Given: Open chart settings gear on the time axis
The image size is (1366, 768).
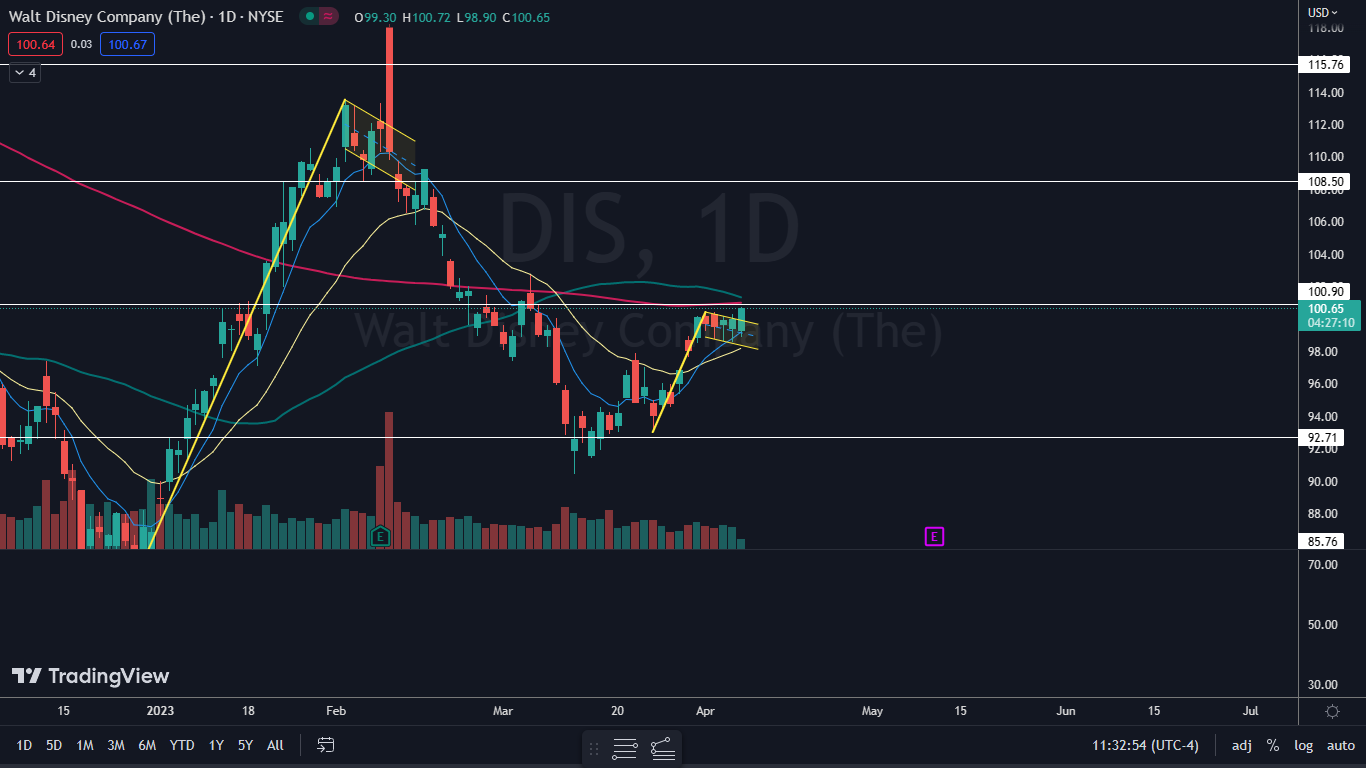Looking at the screenshot, I should 1332,711.
